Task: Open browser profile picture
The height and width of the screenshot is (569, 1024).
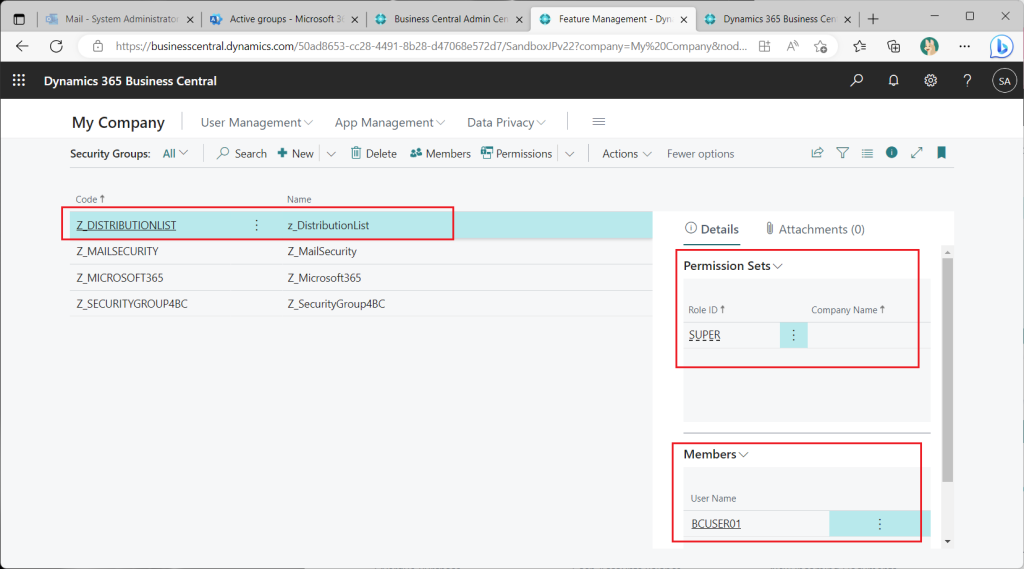Action: pyautogui.click(x=929, y=46)
